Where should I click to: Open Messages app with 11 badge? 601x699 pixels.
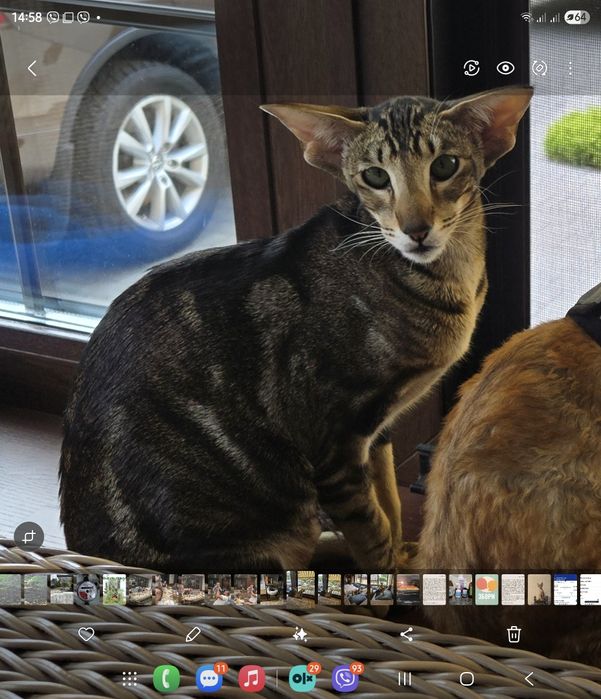(x=209, y=679)
